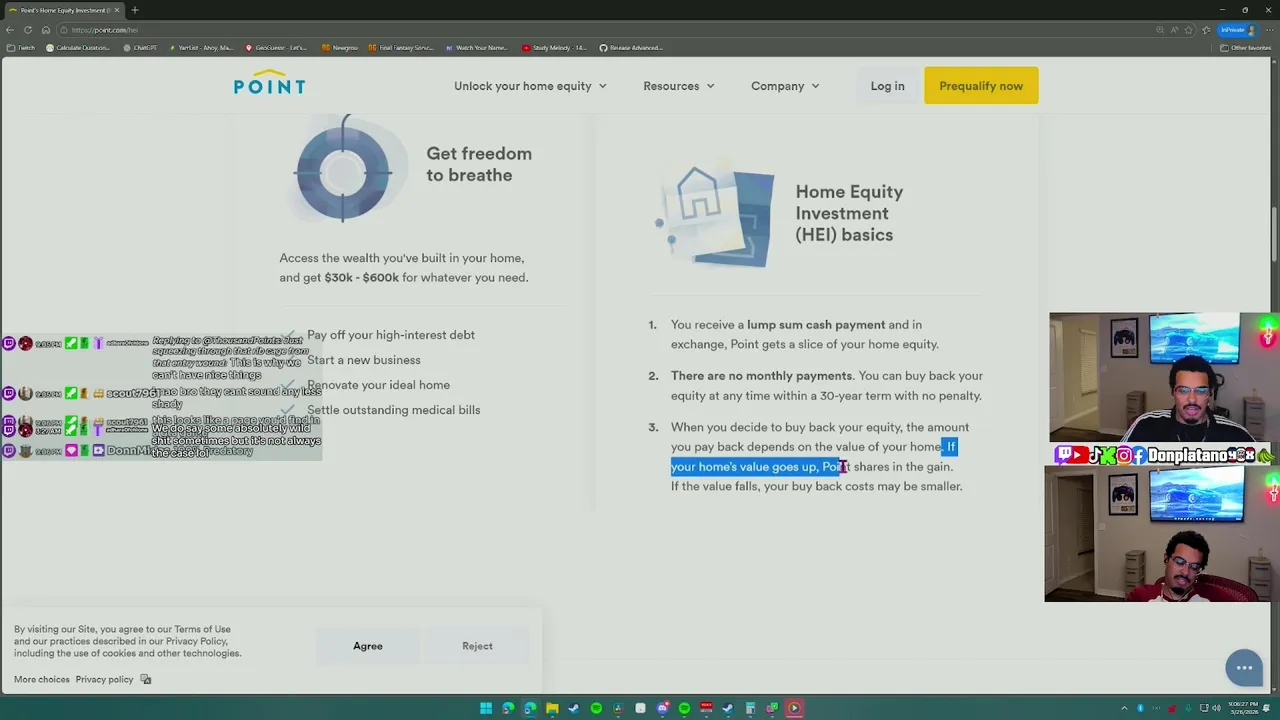Click 'Start a new business' item
This screenshot has height=720, width=1280.
364,360
